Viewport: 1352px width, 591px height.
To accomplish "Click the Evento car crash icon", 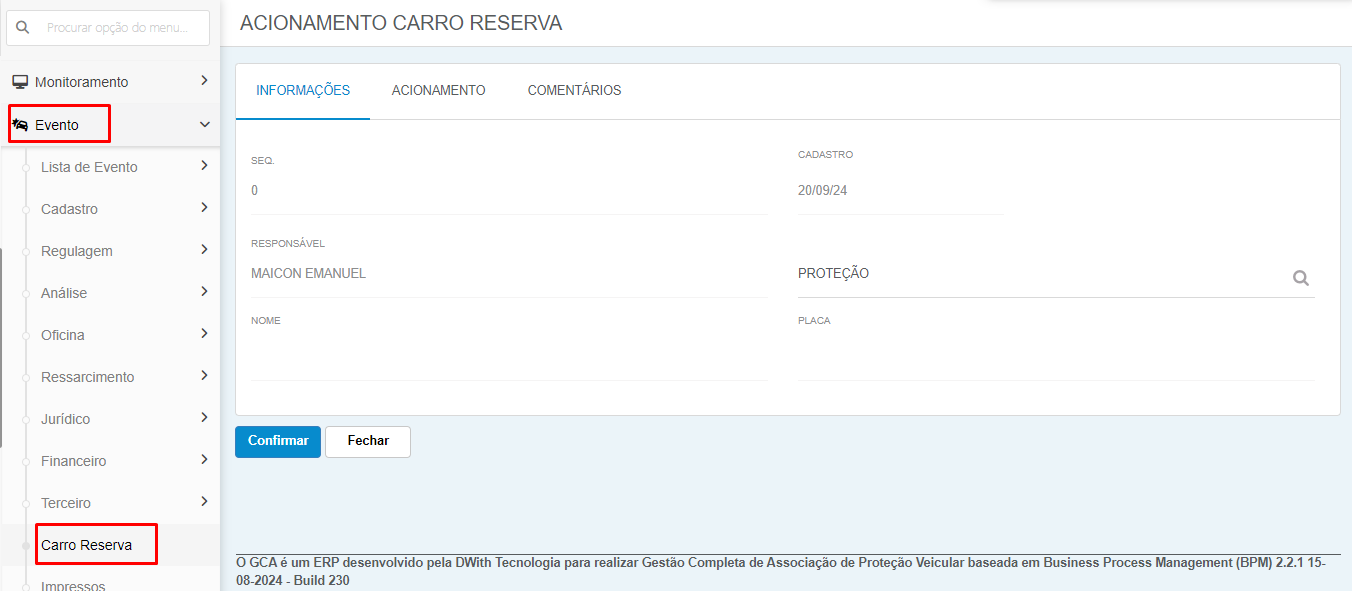I will (20, 125).
